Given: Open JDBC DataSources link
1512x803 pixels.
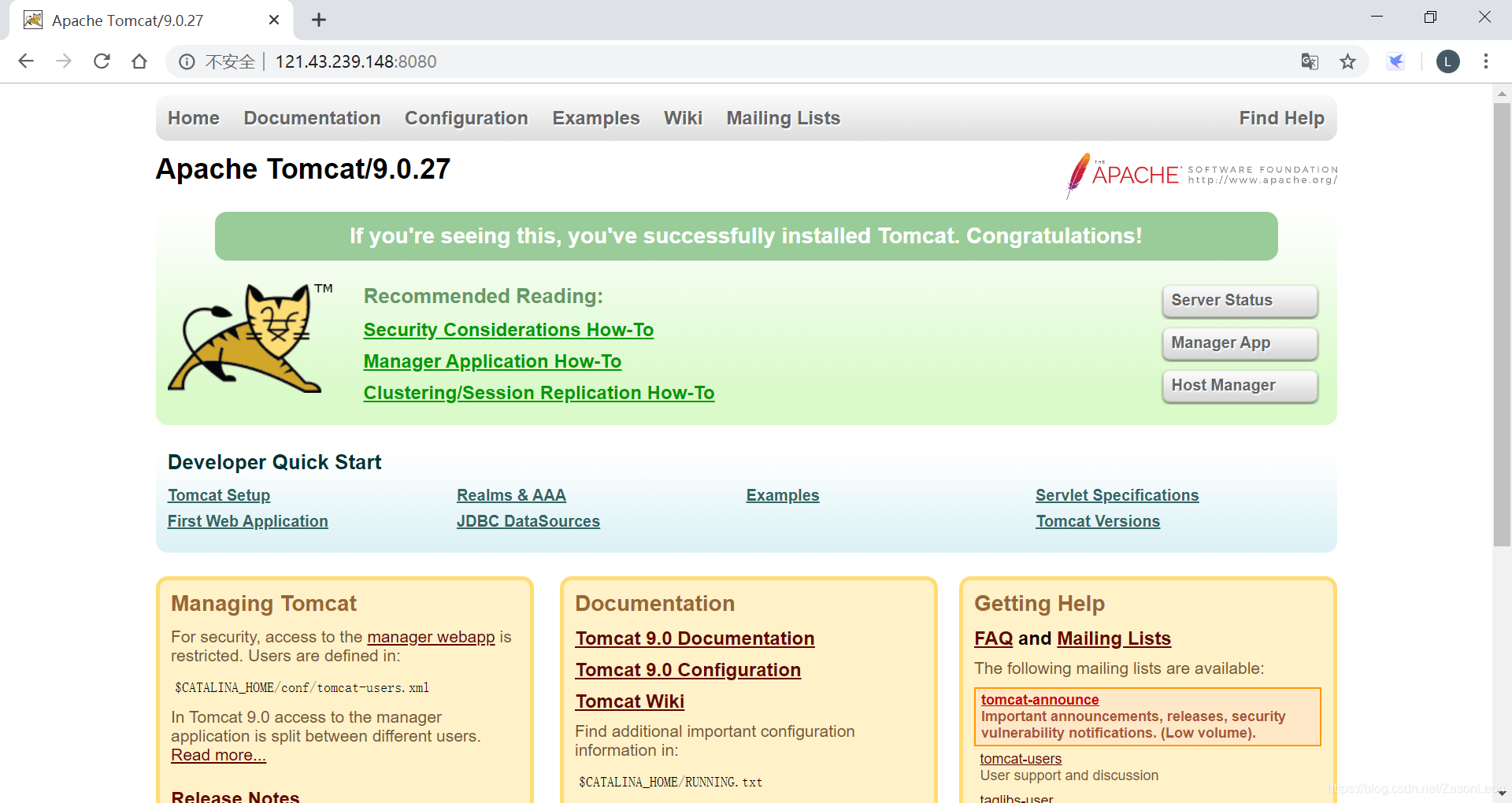Looking at the screenshot, I should pyautogui.click(x=528, y=521).
